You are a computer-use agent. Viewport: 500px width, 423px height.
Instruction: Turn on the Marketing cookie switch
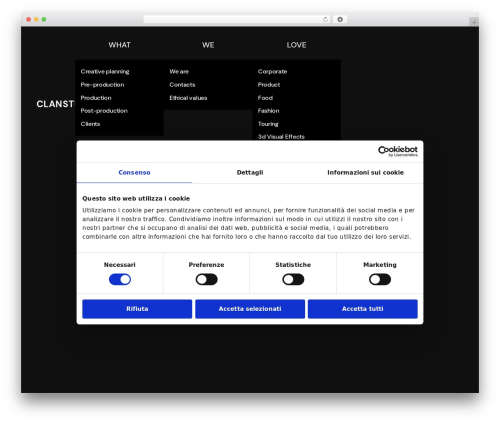click(380, 279)
